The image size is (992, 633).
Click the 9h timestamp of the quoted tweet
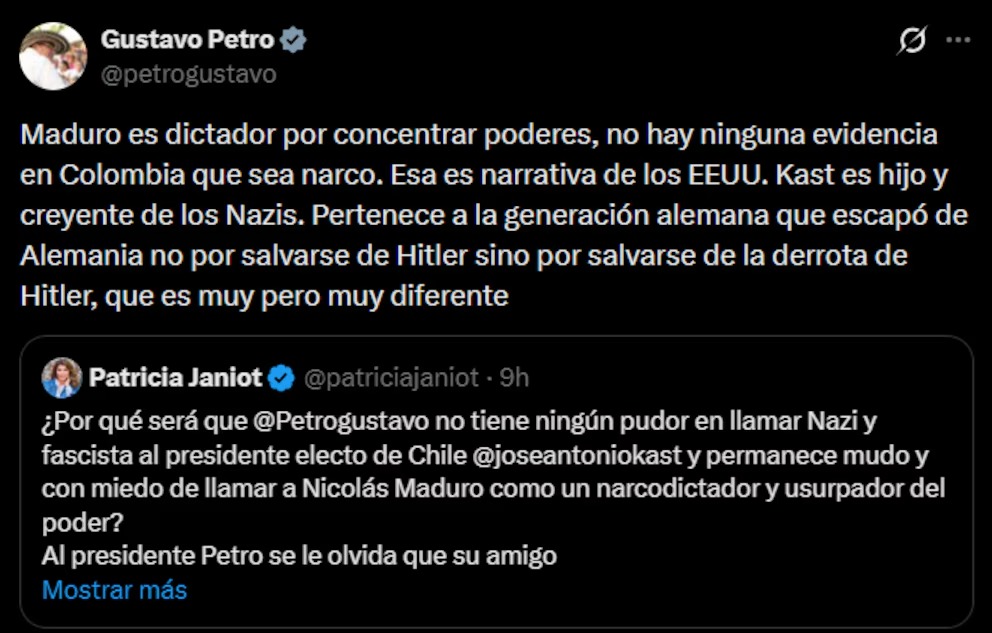tap(515, 378)
